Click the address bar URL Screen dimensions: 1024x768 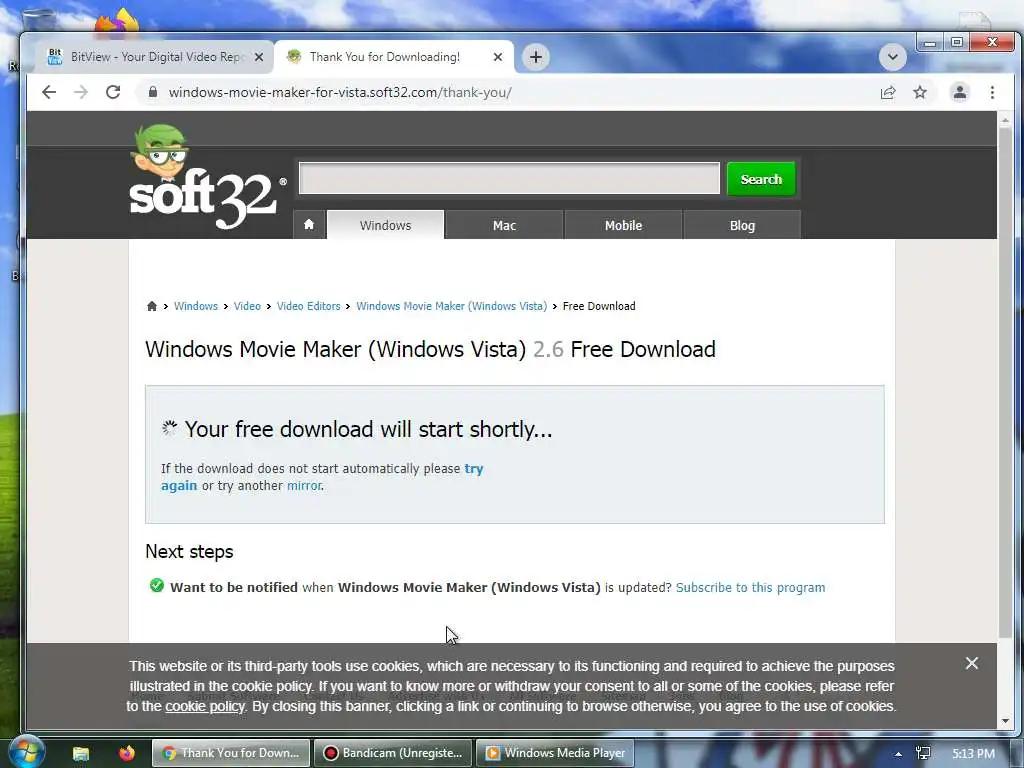340,92
